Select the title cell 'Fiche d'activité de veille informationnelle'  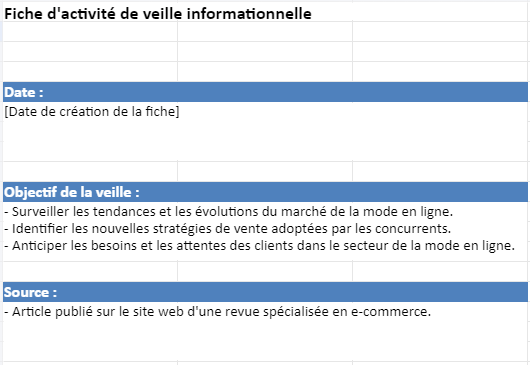pos(158,14)
